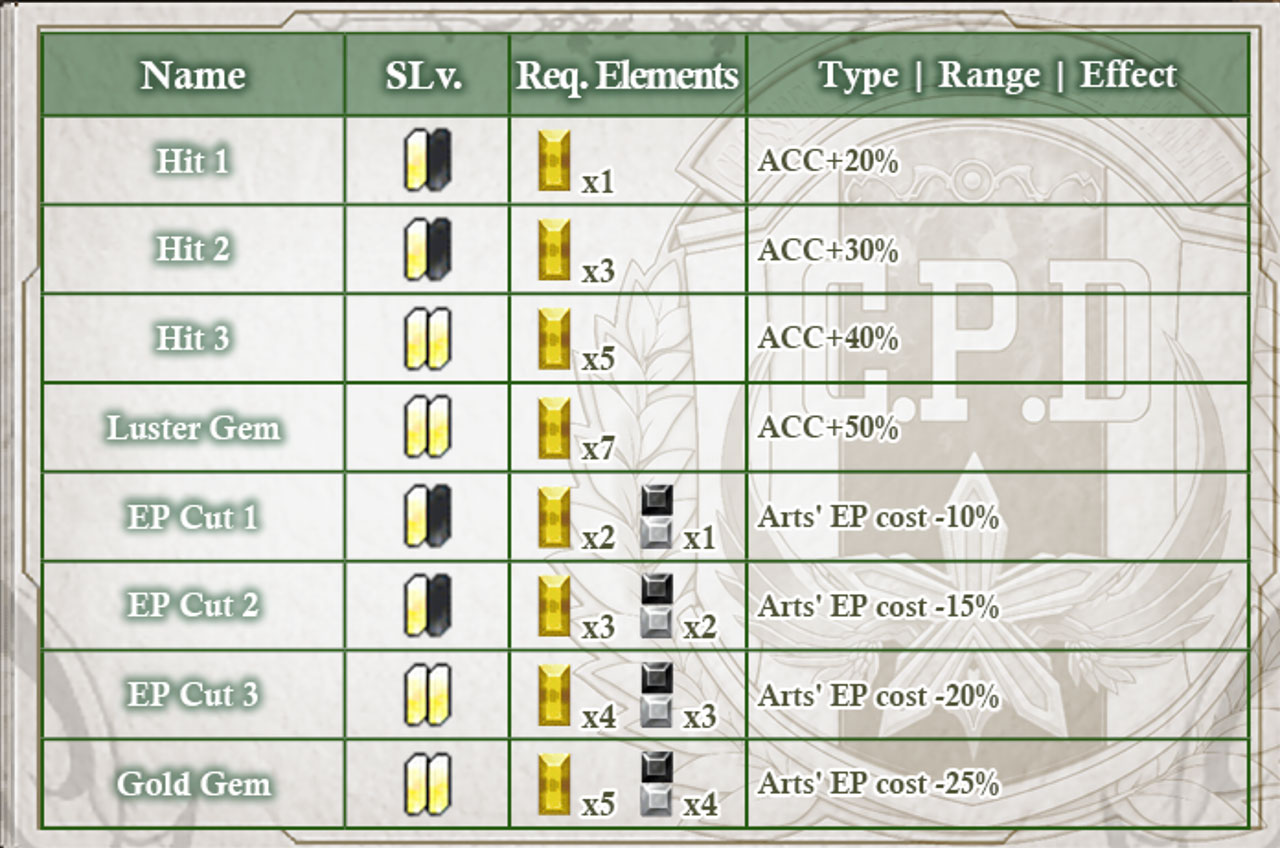The image size is (1280, 848).
Task: Click Luster Gem's gold element icon
Action: 554,427
